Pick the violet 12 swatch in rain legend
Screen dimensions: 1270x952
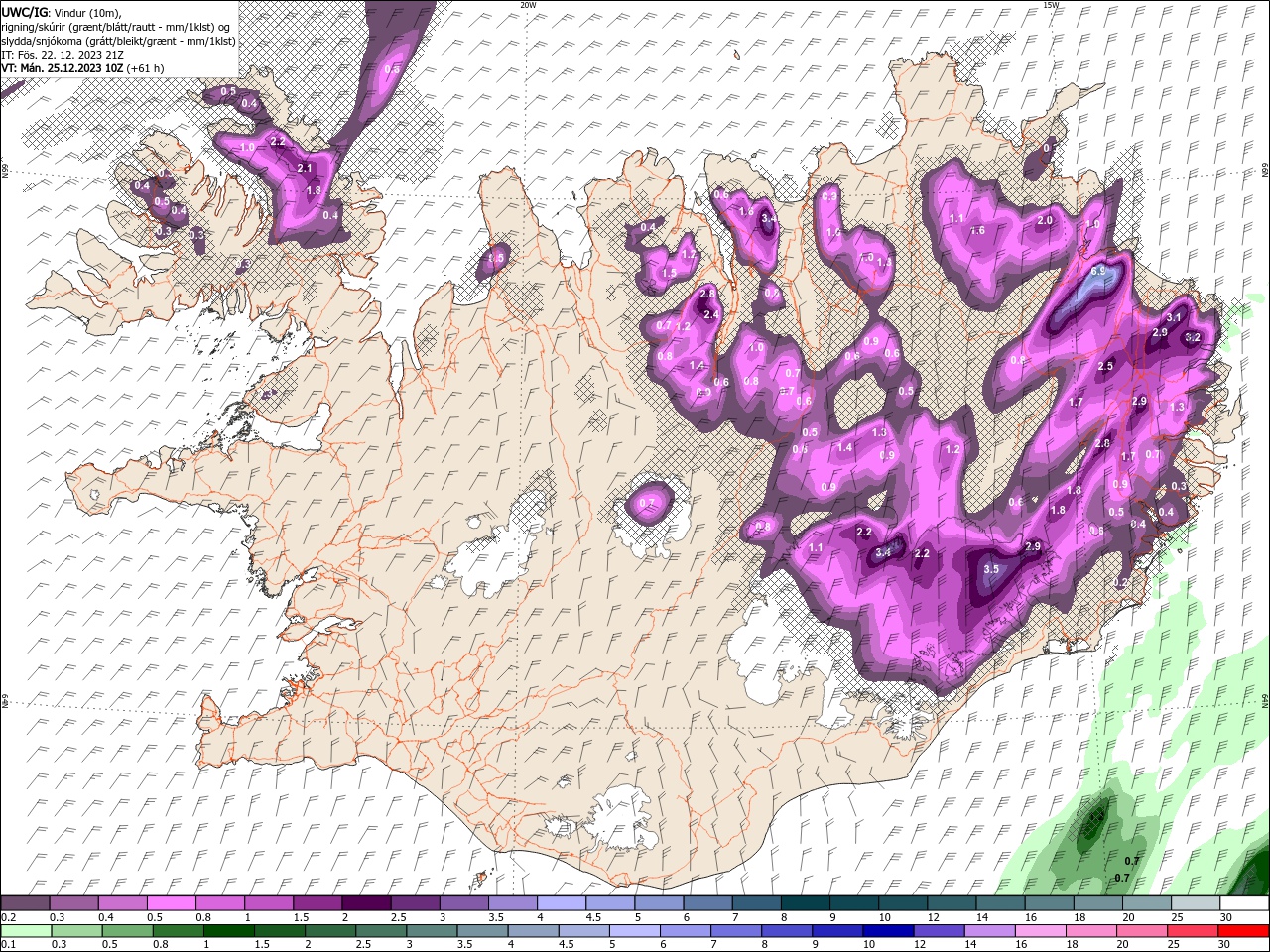[938, 931]
